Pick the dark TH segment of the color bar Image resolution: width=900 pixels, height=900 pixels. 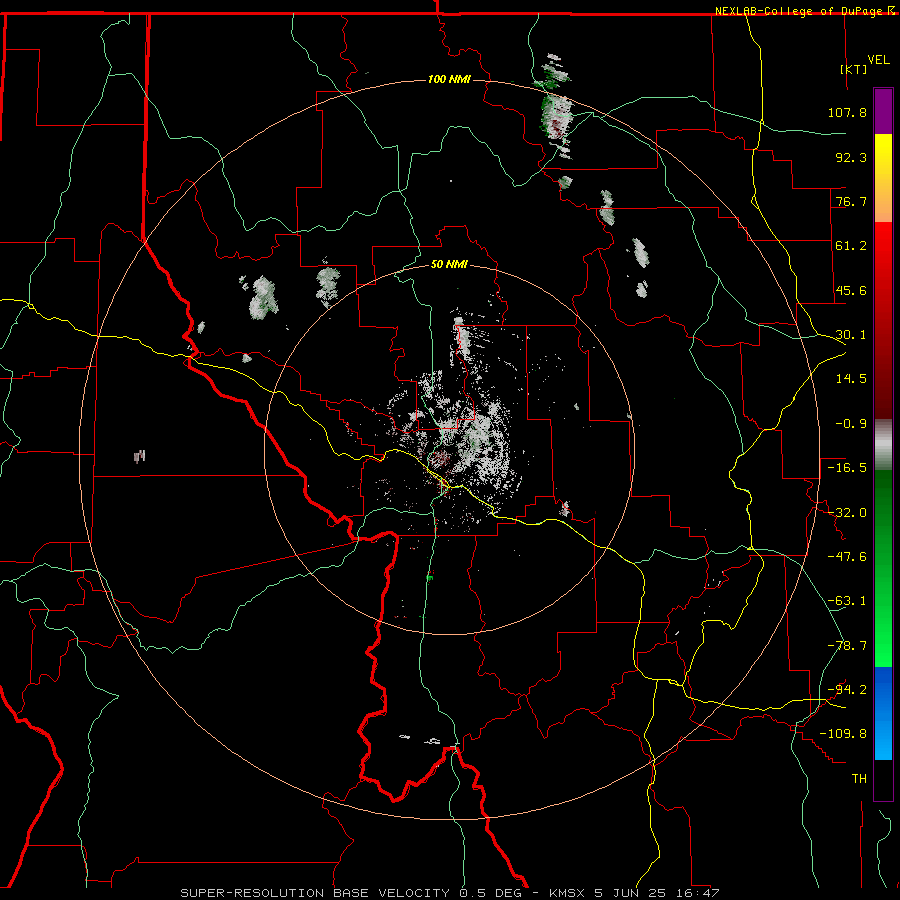(883, 779)
